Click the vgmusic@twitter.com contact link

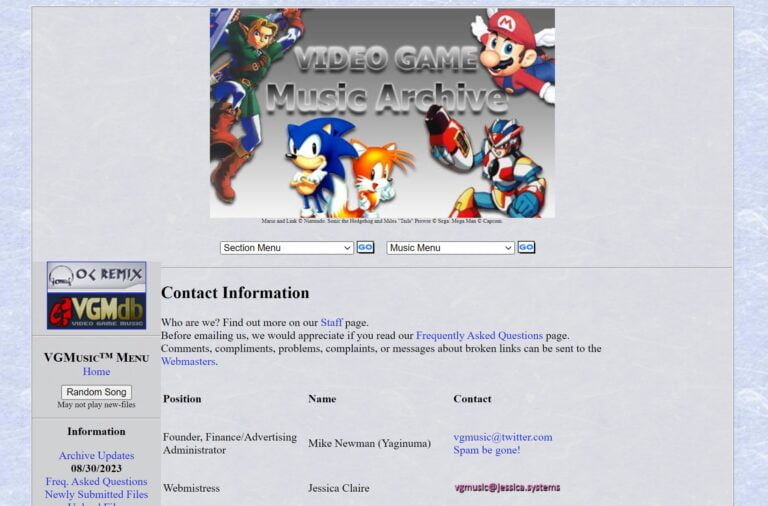click(x=503, y=437)
